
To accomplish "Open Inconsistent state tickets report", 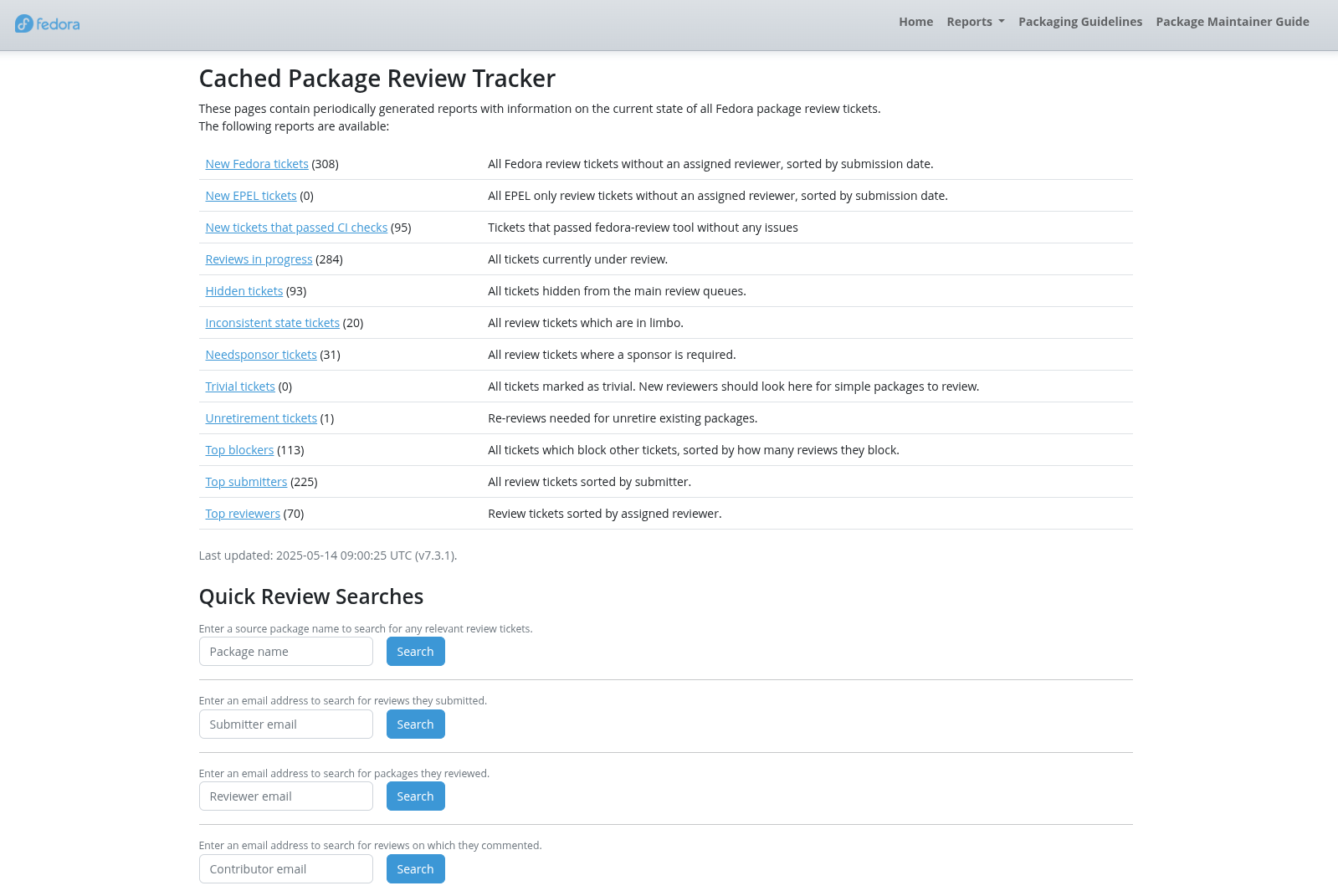I will click(273, 323).
